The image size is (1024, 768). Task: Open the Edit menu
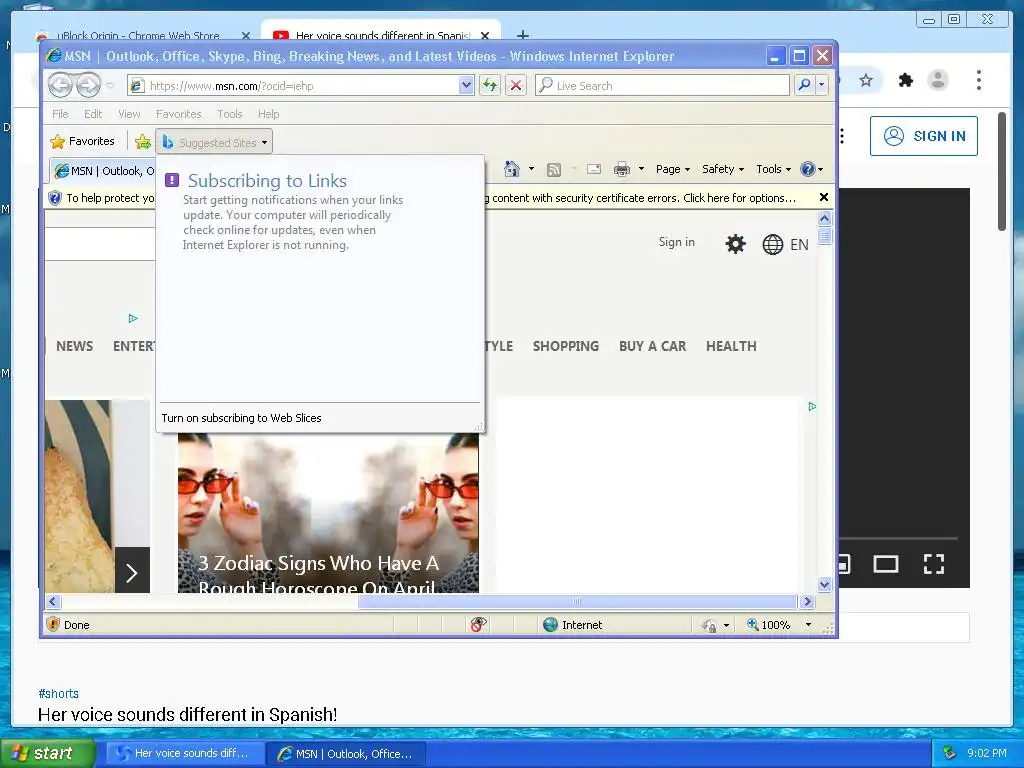[x=93, y=114]
